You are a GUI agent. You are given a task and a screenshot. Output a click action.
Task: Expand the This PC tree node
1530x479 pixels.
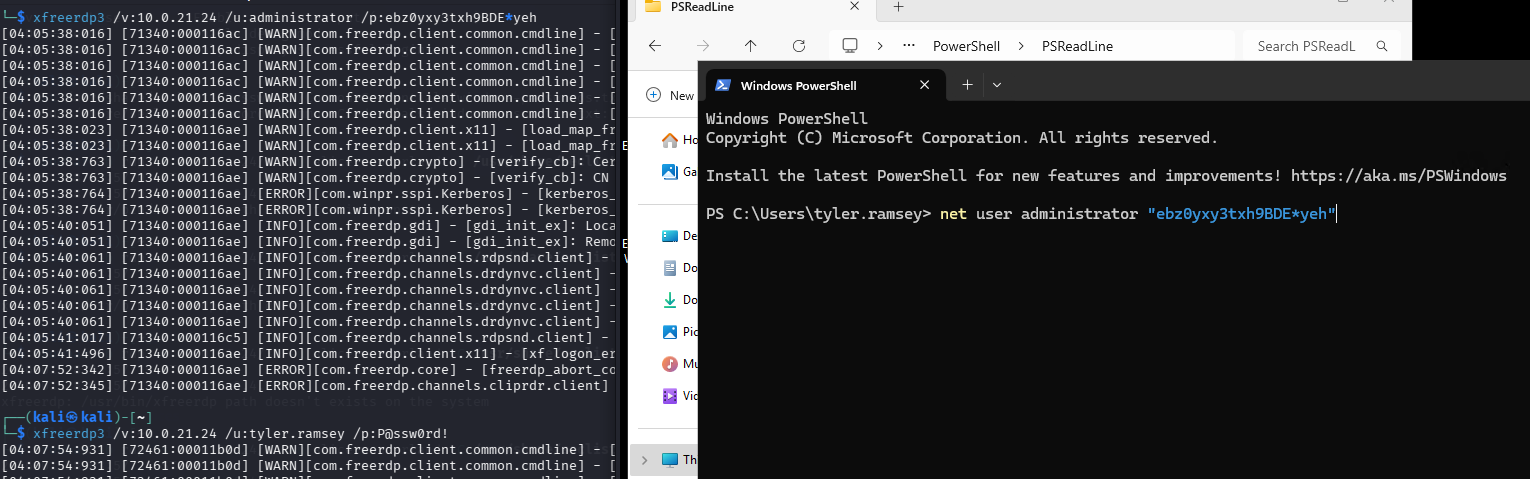pos(643,460)
